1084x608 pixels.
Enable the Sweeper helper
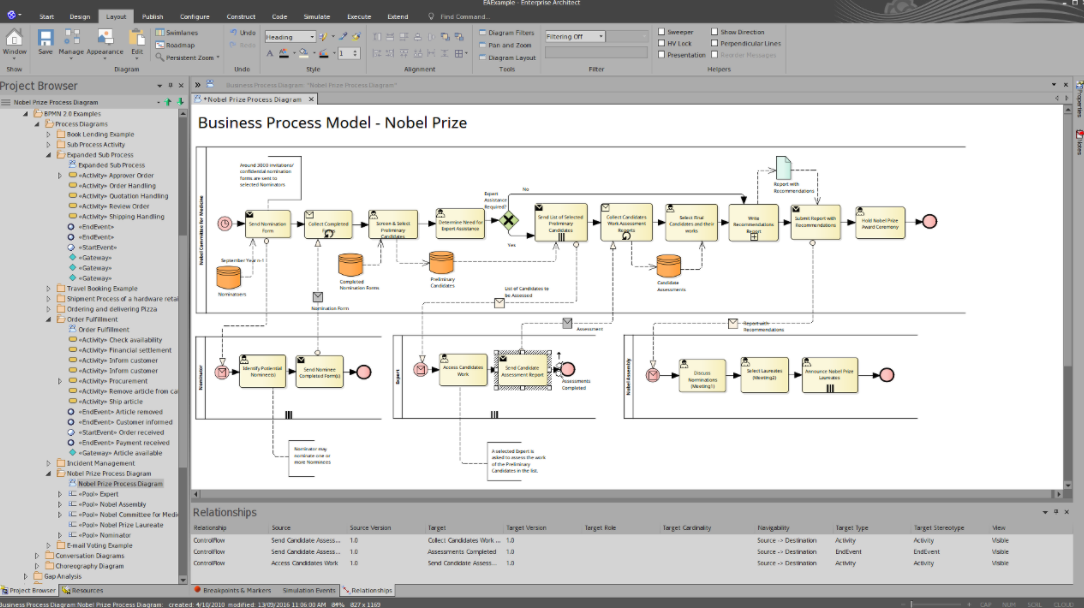tap(660, 31)
